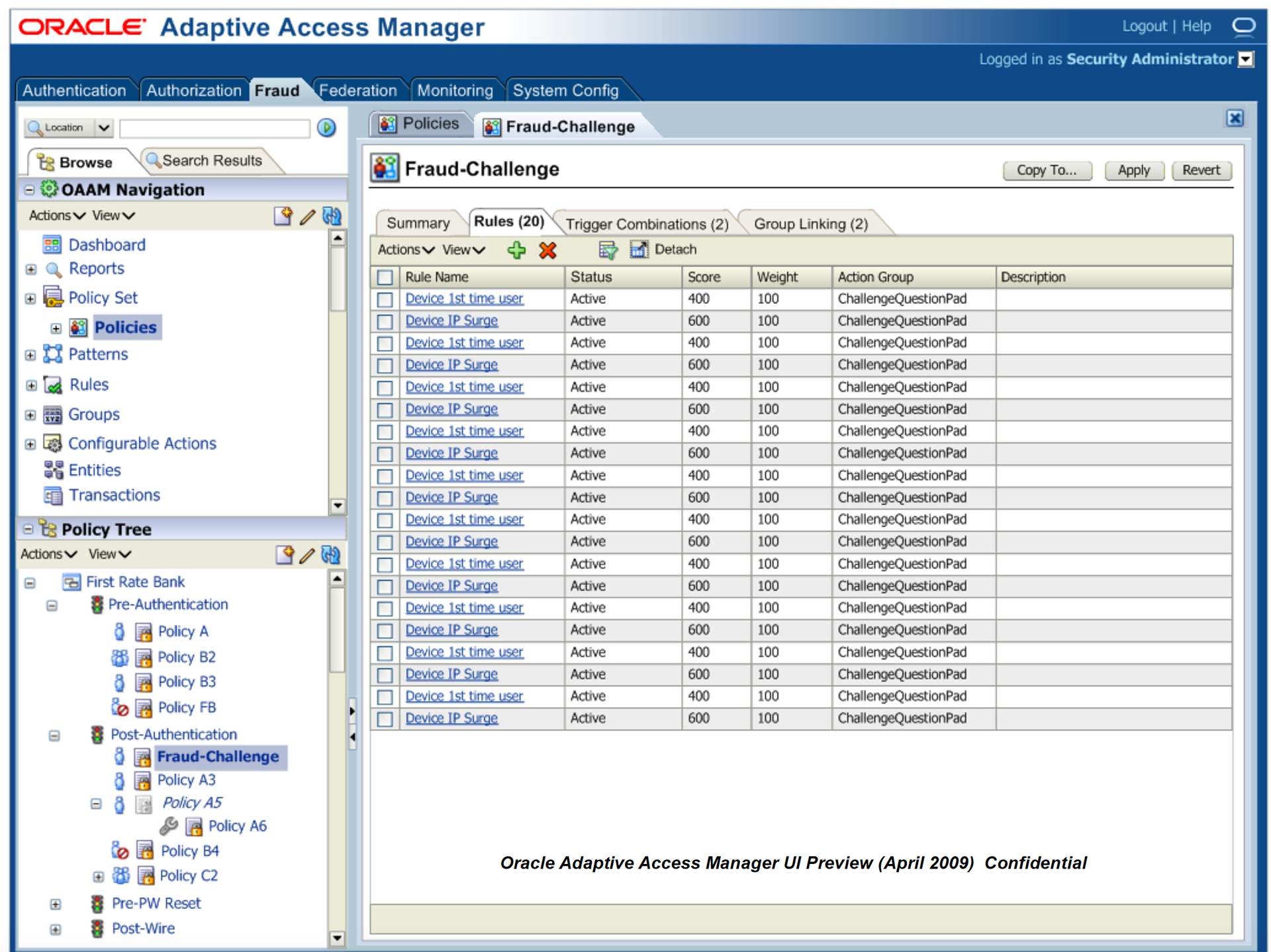Click new item icon in OAAM Navigation toolbar

coord(283,216)
